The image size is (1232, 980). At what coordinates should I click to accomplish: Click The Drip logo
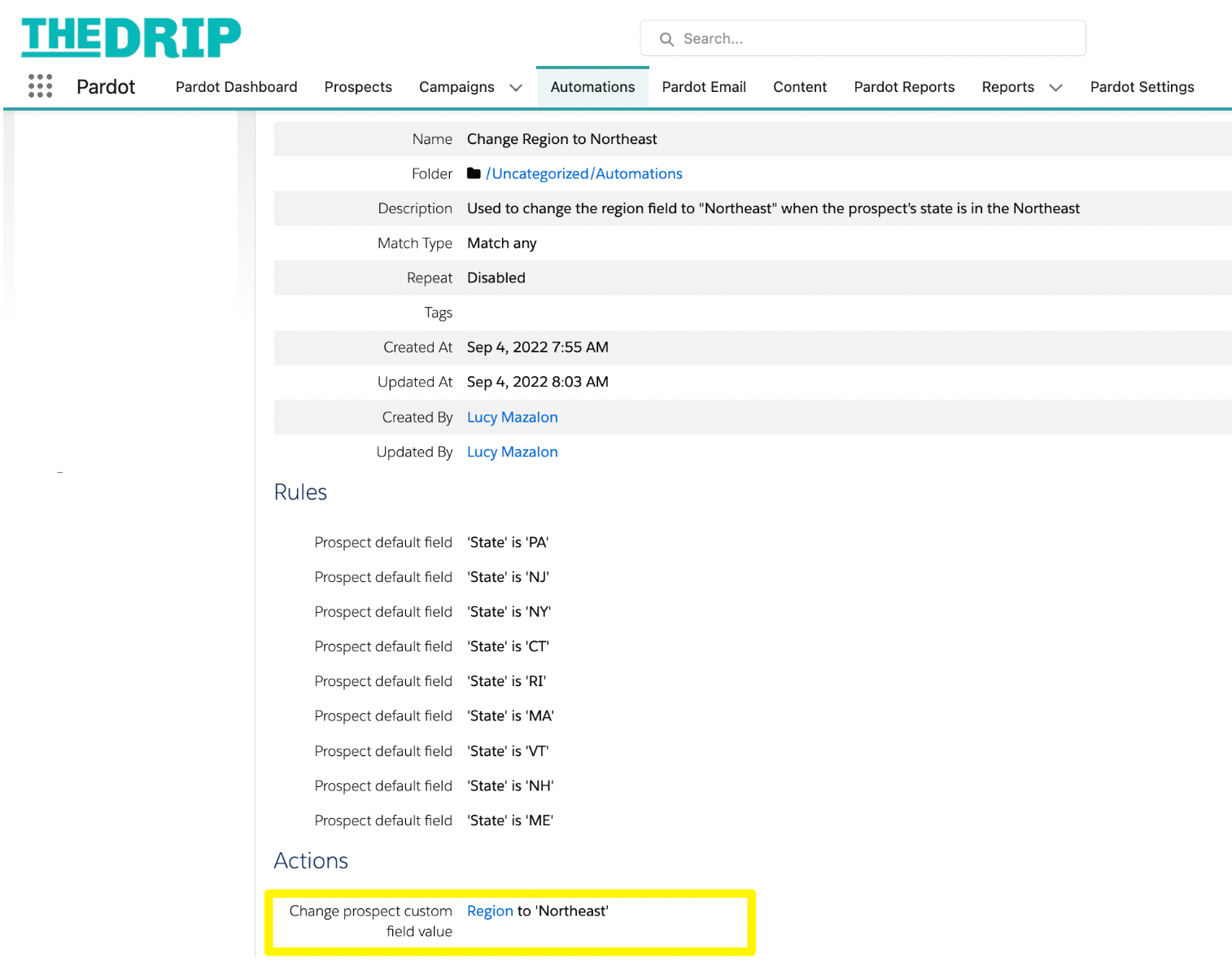131,37
